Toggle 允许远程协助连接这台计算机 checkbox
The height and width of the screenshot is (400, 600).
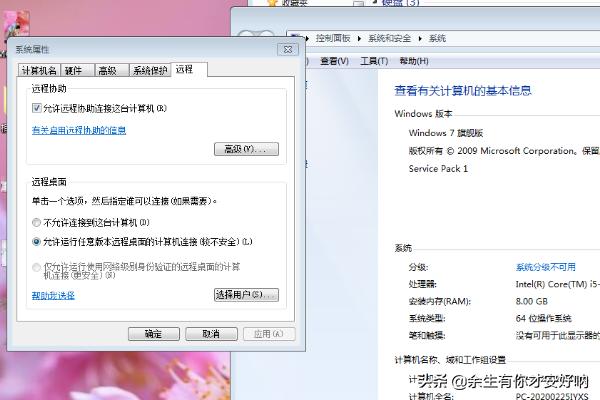click(x=38, y=108)
